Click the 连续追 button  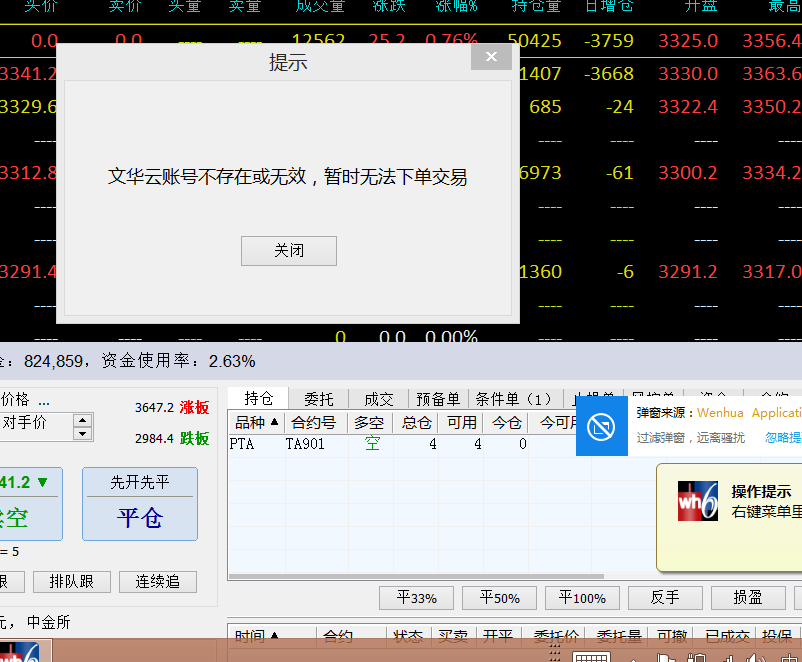(x=158, y=581)
